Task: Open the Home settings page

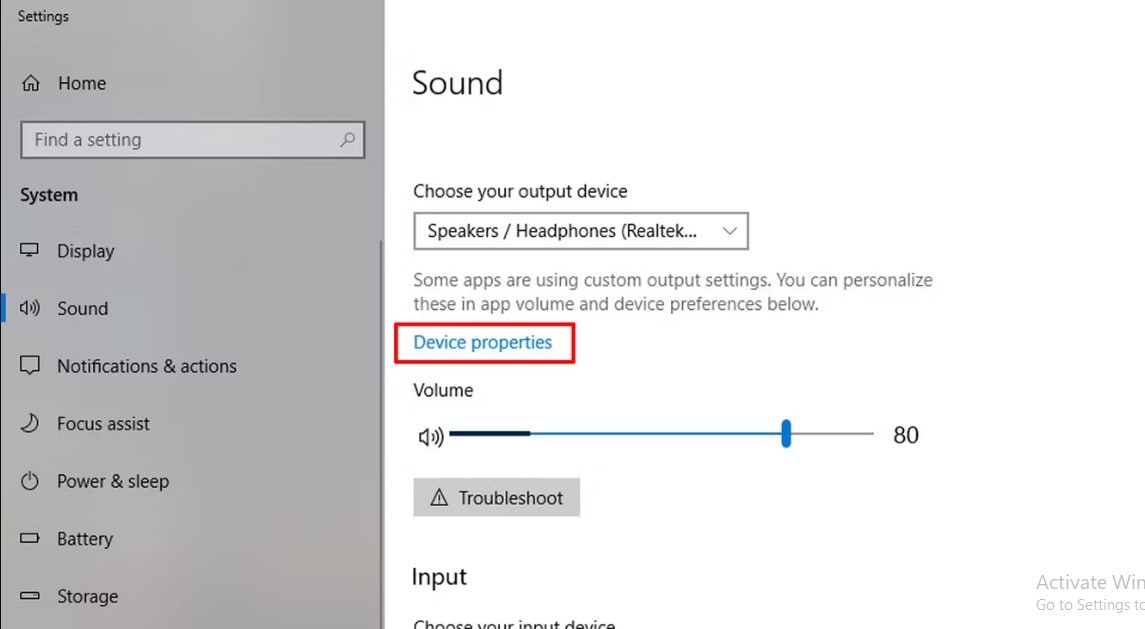Action: pyautogui.click(x=82, y=83)
